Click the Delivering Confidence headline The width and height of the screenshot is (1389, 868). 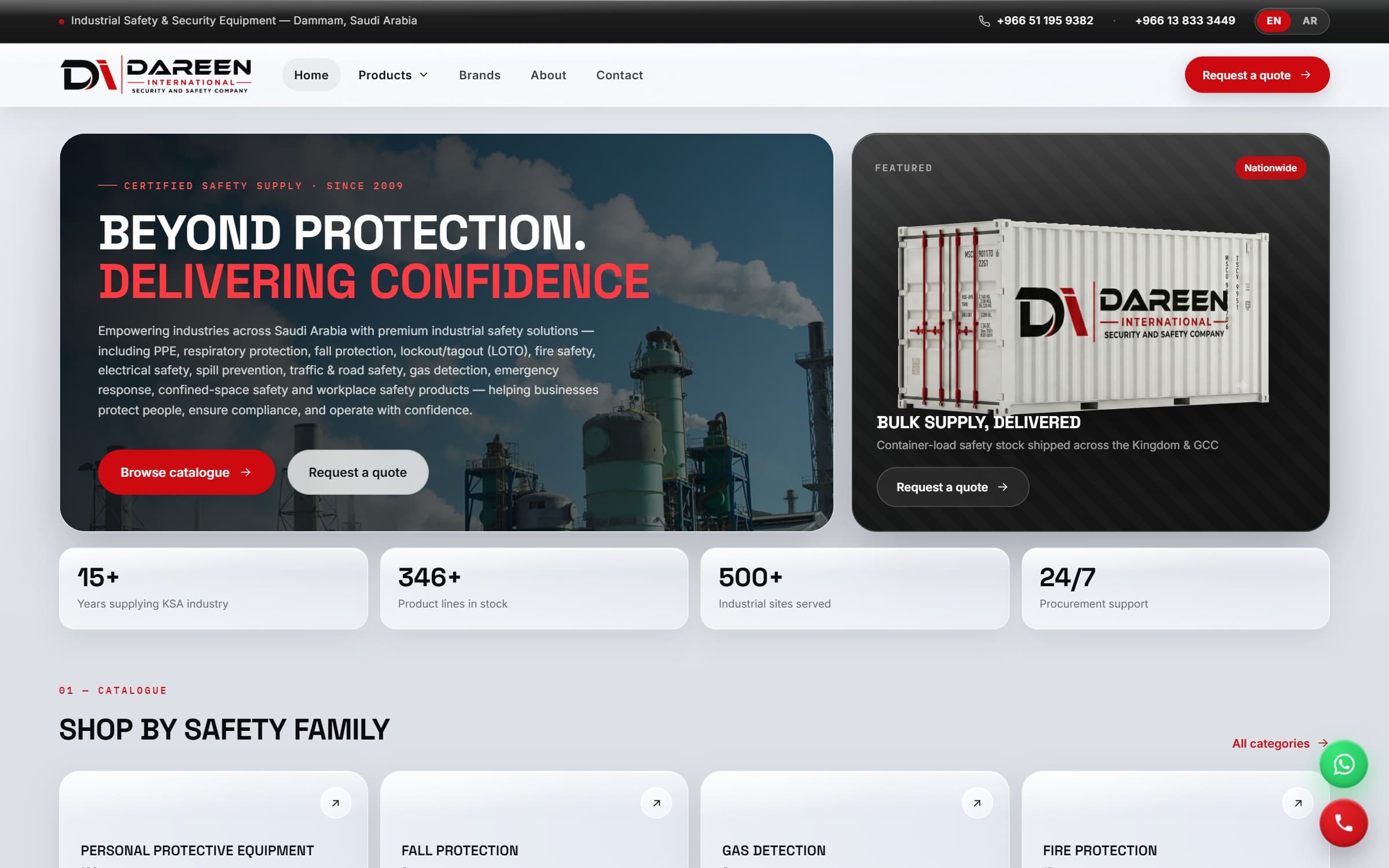[x=374, y=281]
